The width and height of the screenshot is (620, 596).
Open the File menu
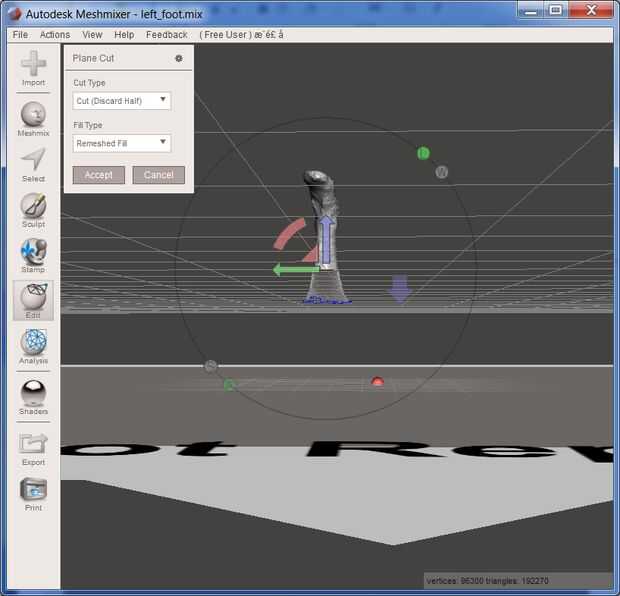click(x=20, y=35)
